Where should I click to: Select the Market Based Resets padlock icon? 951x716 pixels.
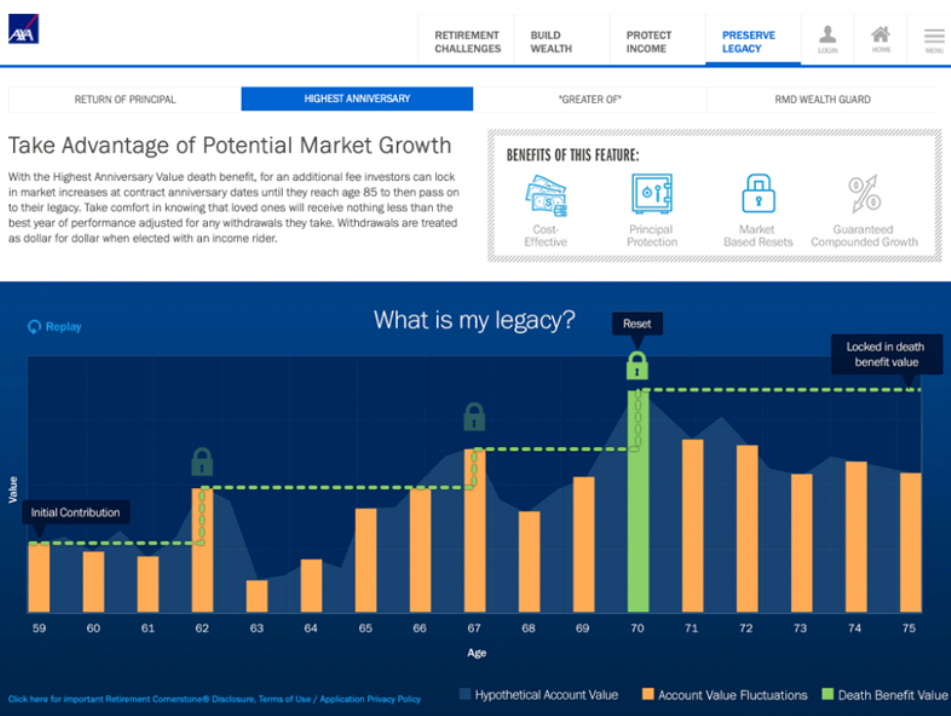[x=757, y=195]
